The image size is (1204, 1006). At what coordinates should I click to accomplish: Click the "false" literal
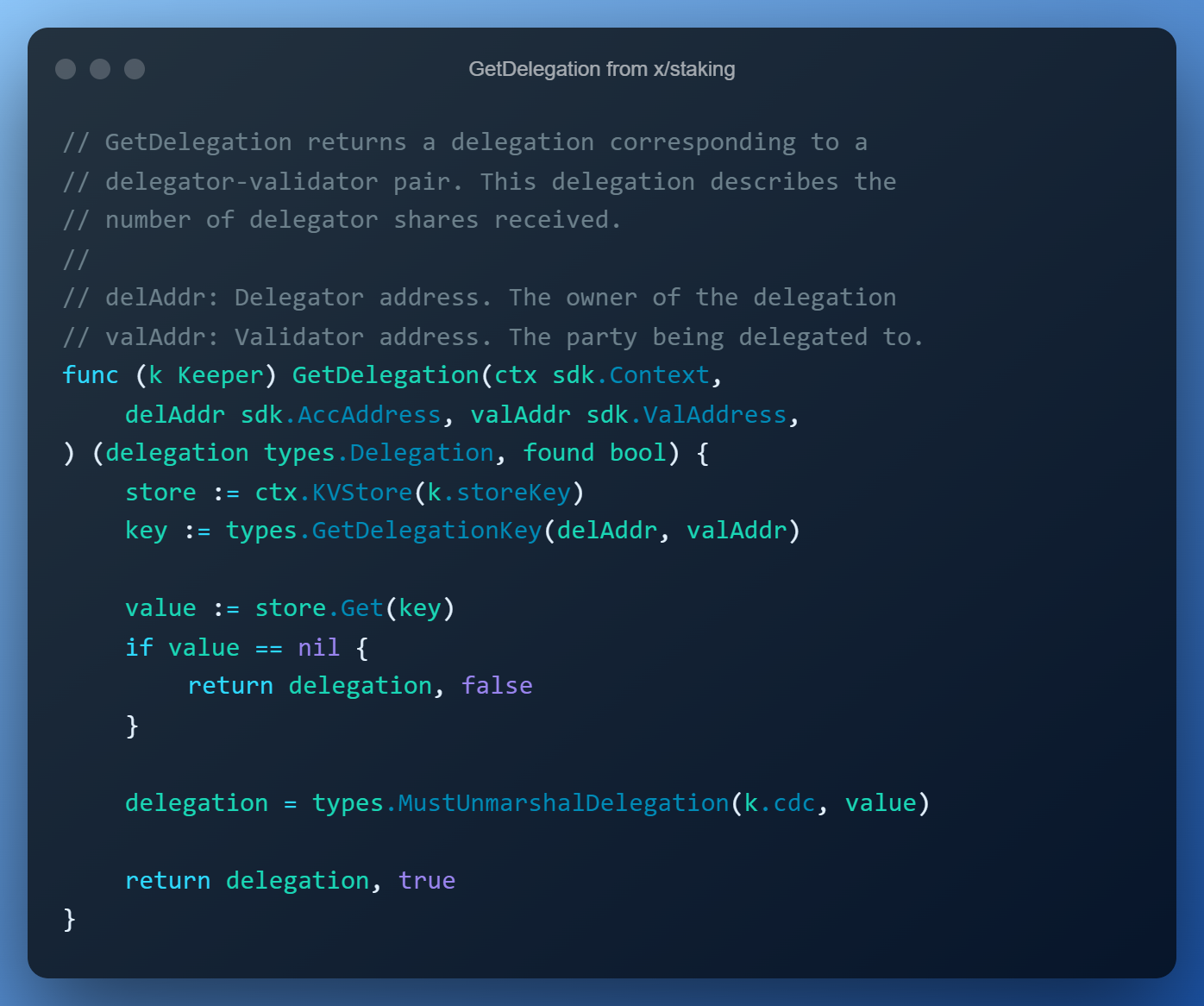click(x=497, y=686)
